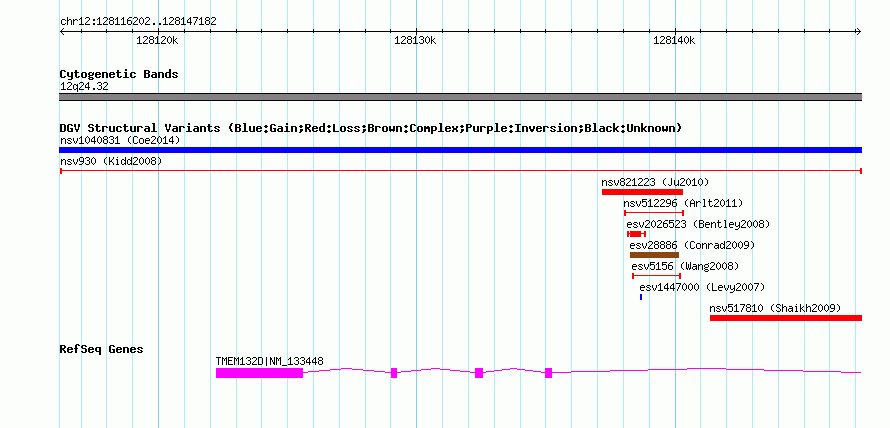Click the nsv512296 (Arlt2011) label
The width and height of the screenshot is (890, 428).
pos(683,203)
